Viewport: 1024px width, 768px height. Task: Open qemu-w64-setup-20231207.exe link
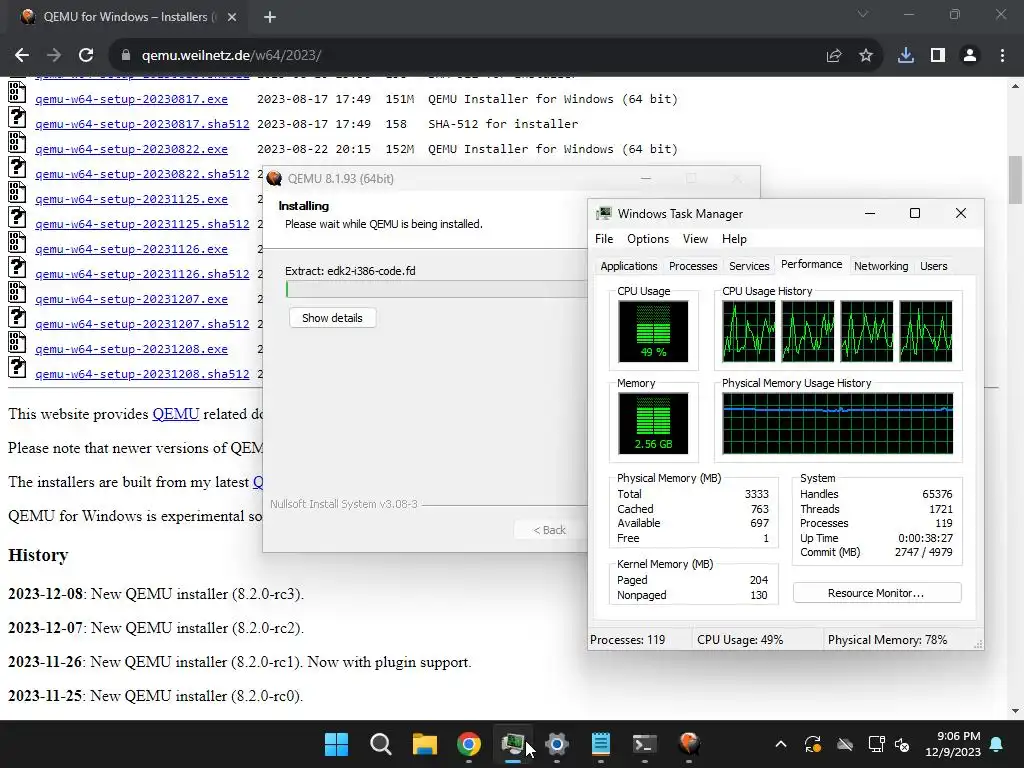[x=131, y=299]
